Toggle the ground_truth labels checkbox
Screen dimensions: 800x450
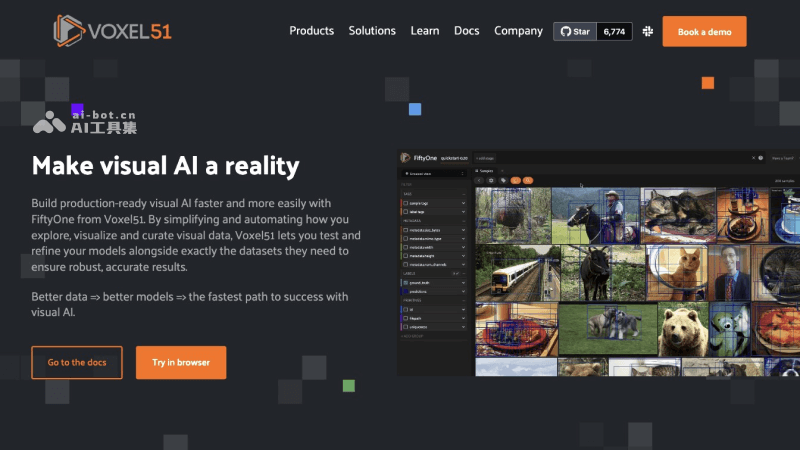coord(406,283)
